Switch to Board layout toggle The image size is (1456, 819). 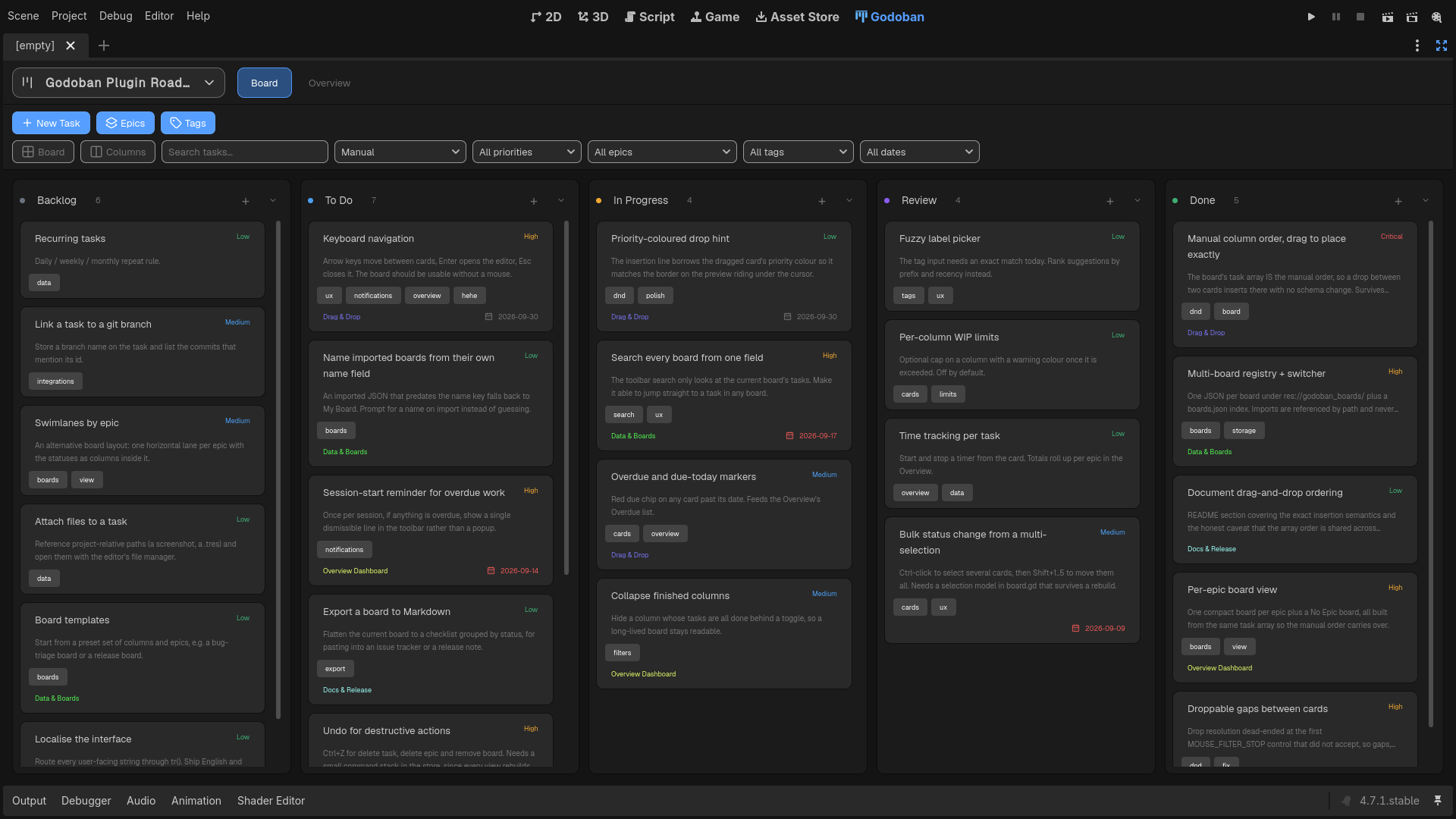tap(43, 152)
